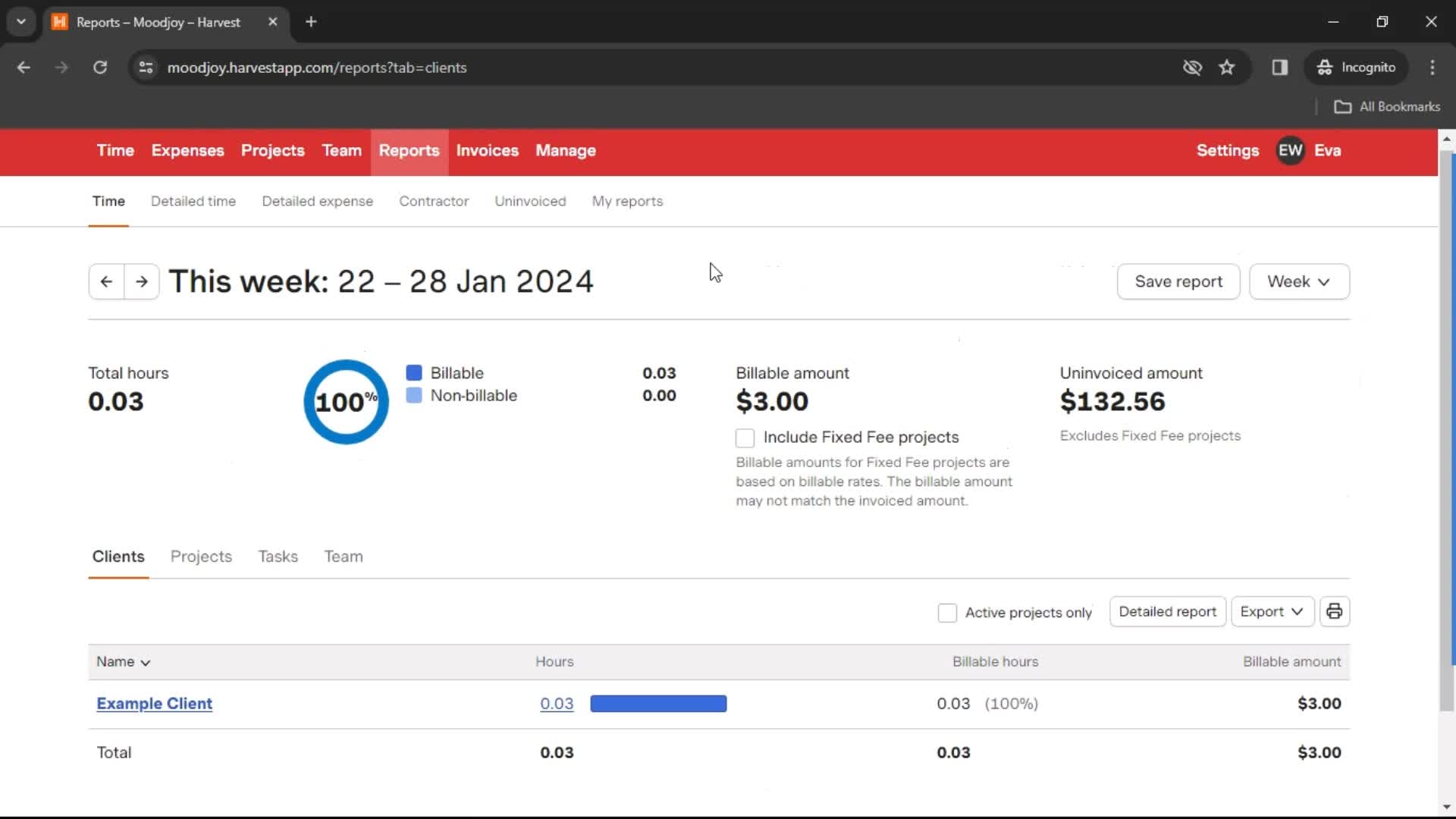Image resolution: width=1456 pixels, height=819 pixels.
Task: Switch to the Detailed time tab
Action: pos(193,200)
